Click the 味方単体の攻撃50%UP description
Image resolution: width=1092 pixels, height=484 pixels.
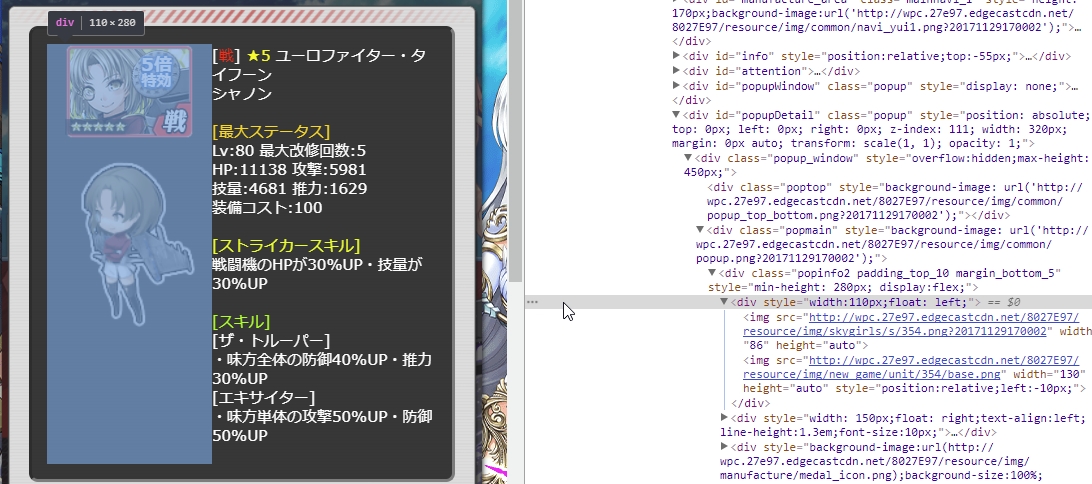[322, 426]
